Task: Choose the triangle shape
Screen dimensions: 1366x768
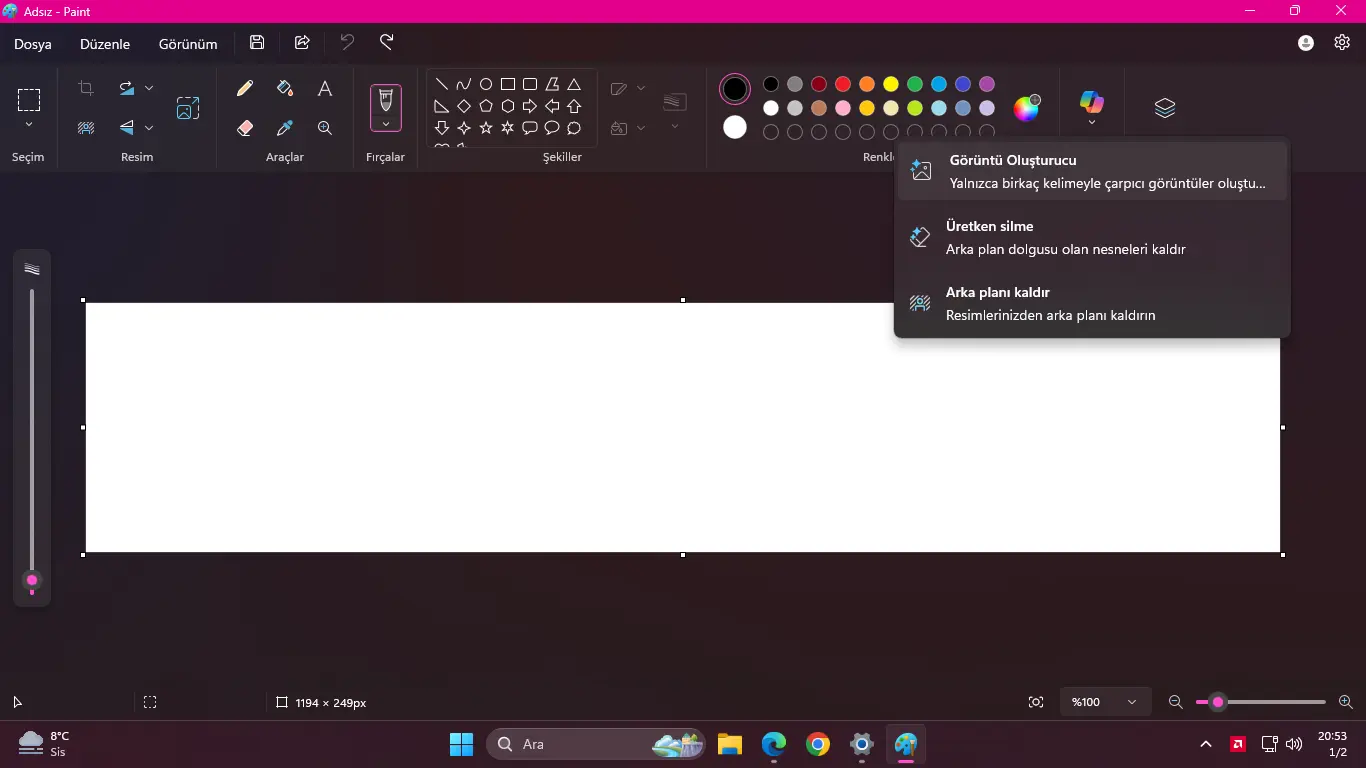Action: [574, 84]
